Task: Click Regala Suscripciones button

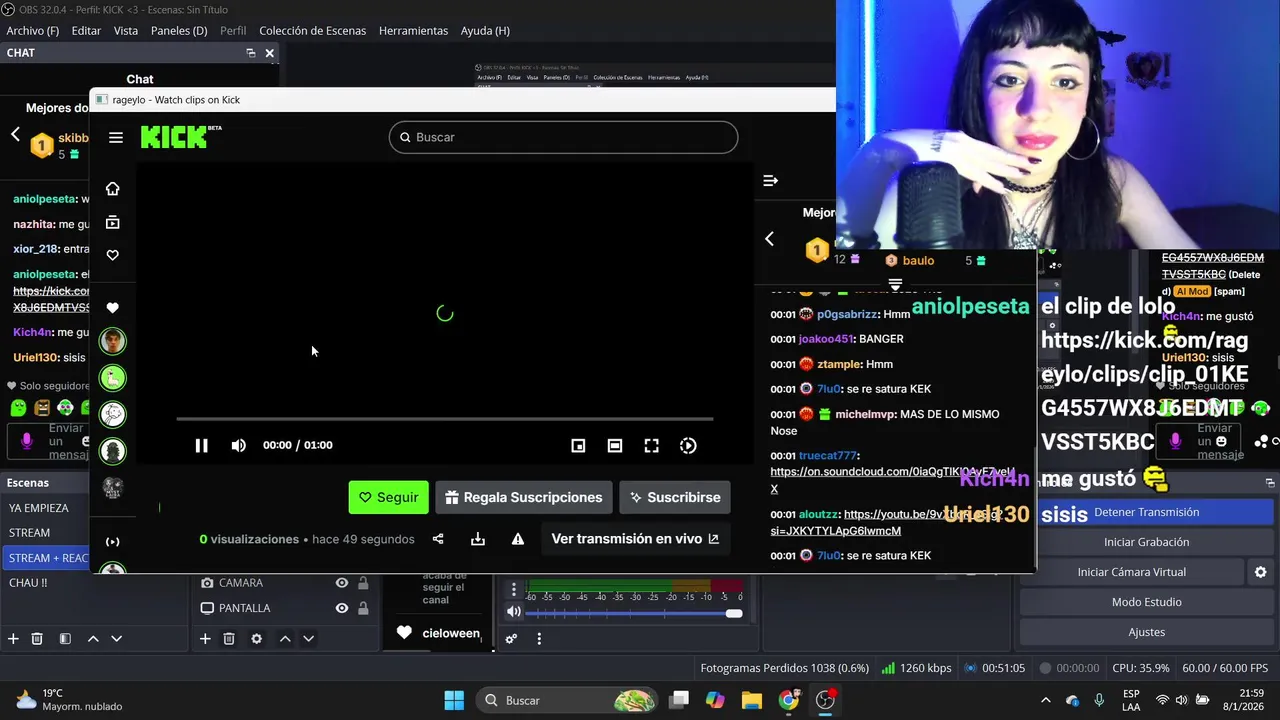Action: coord(523,497)
